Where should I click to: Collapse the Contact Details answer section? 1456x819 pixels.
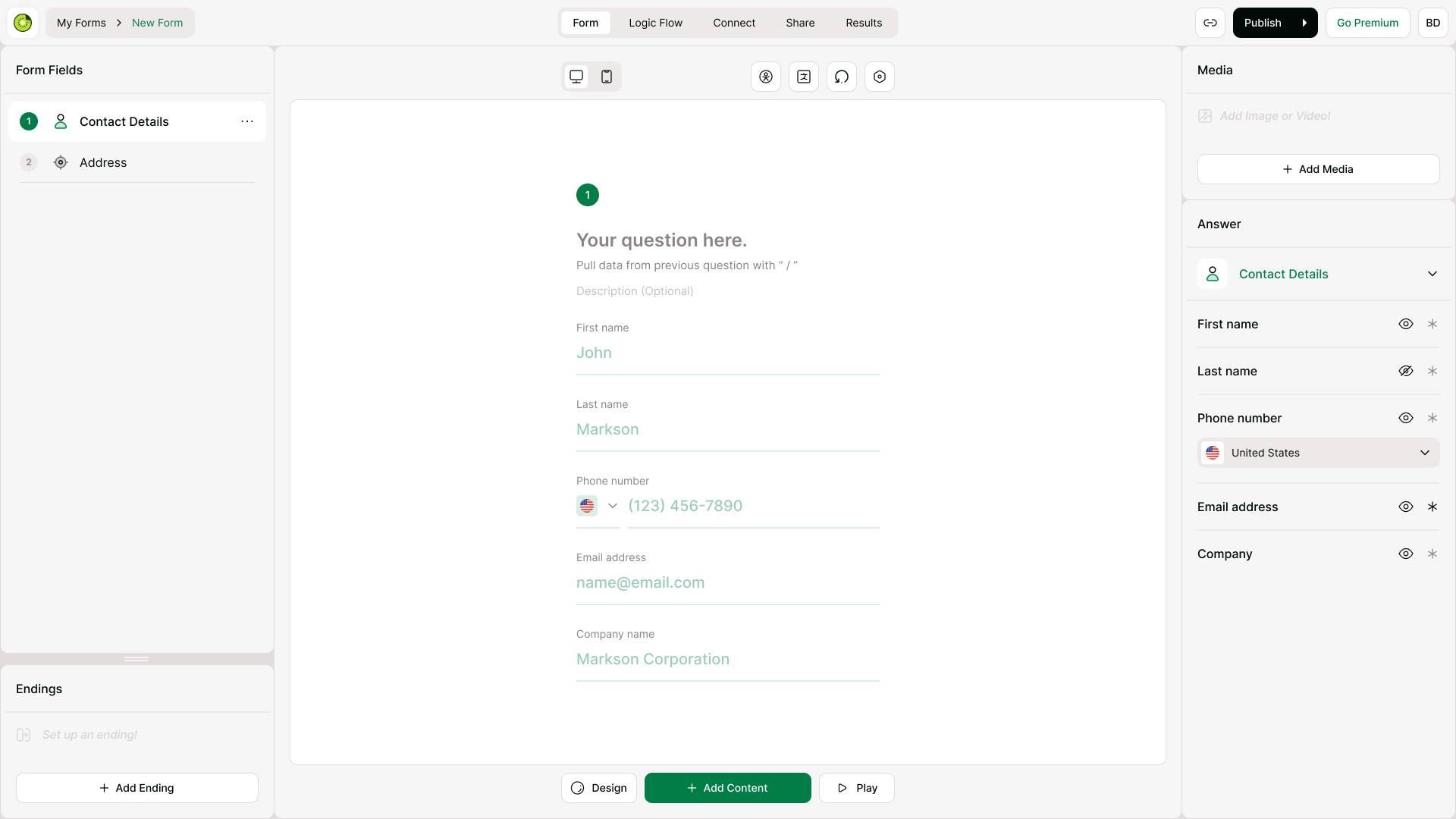point(1432,274)
